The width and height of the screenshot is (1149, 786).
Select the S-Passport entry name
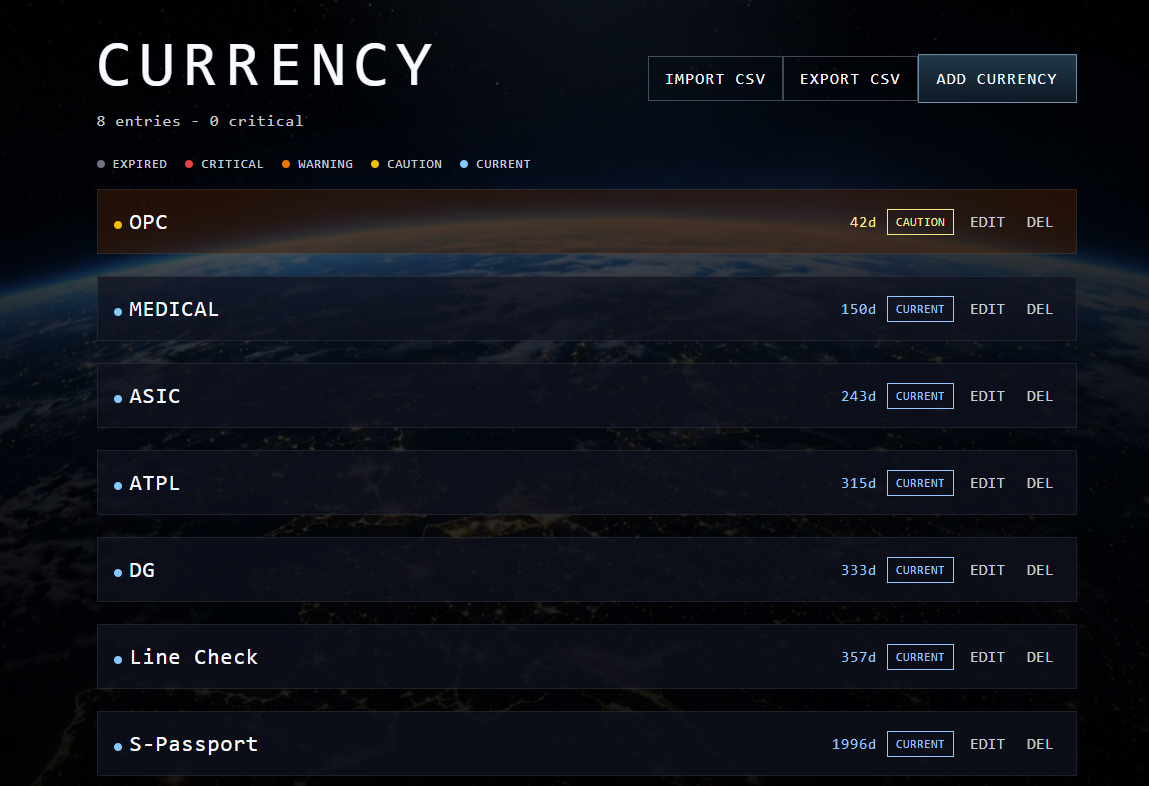point(193,744)
